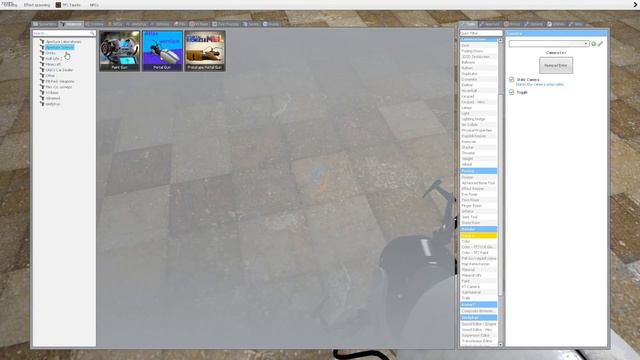Open the Tools tab in right panel
The image size is (640, 360).
click(468, 24)
